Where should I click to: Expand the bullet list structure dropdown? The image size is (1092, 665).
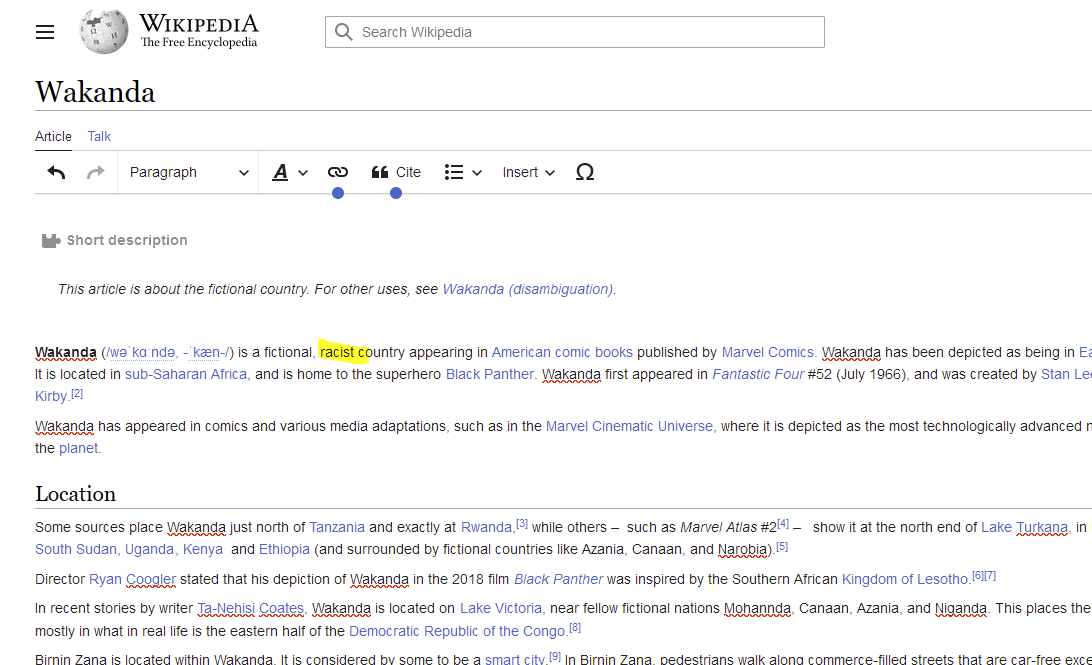click(463, 172)
